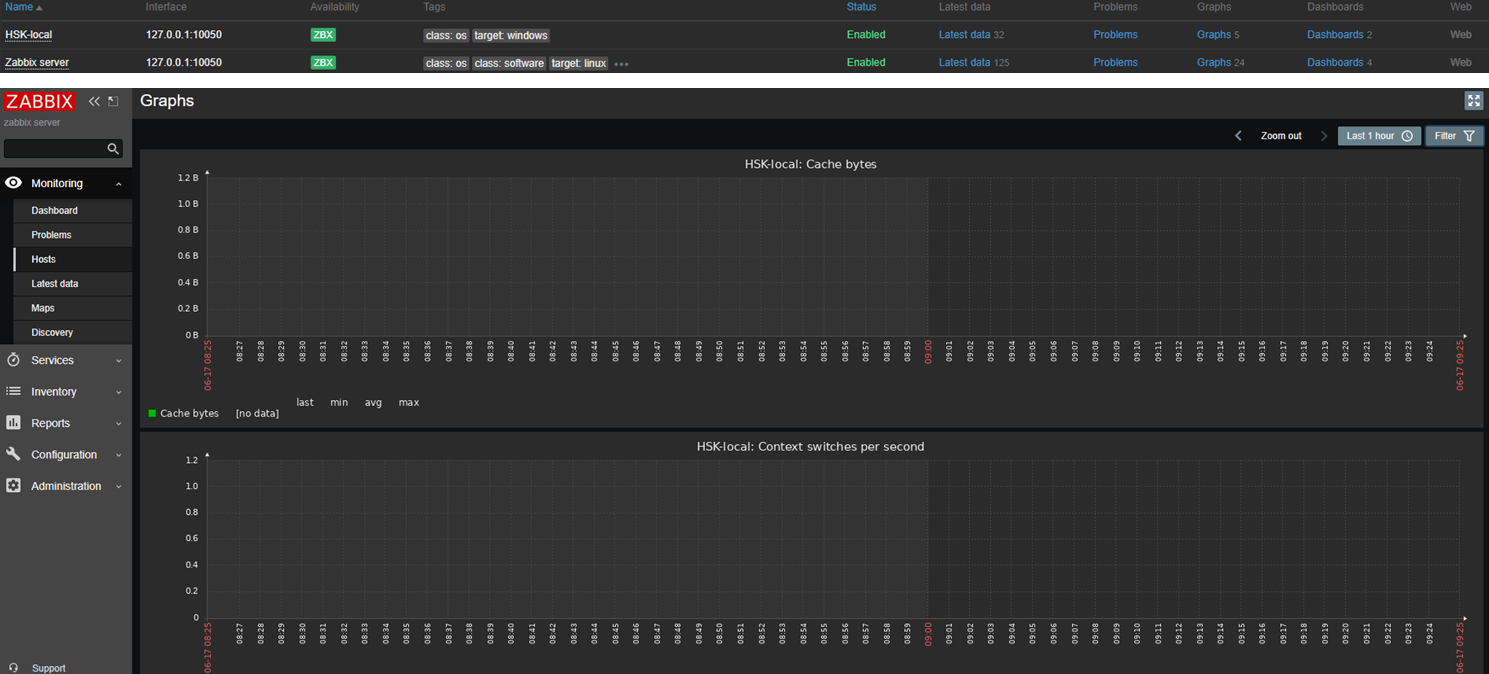The image size is (1489, 674).
Task: Open Graphs for HSK-local
Action: (1214, 35)
